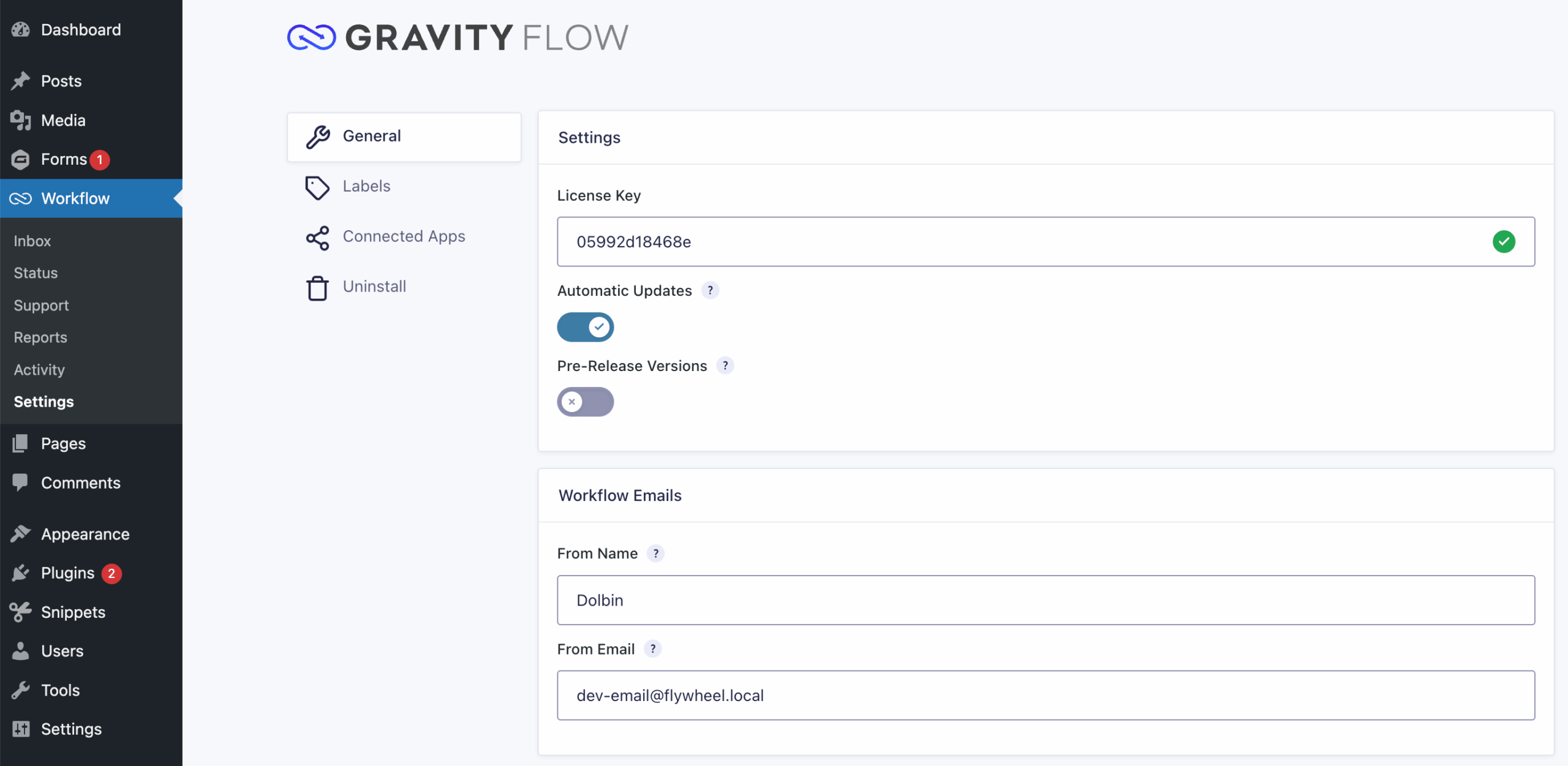Switch to the Labels settings tab
The width and height of the screenshot is (1568, 766).
pos(366,186)
